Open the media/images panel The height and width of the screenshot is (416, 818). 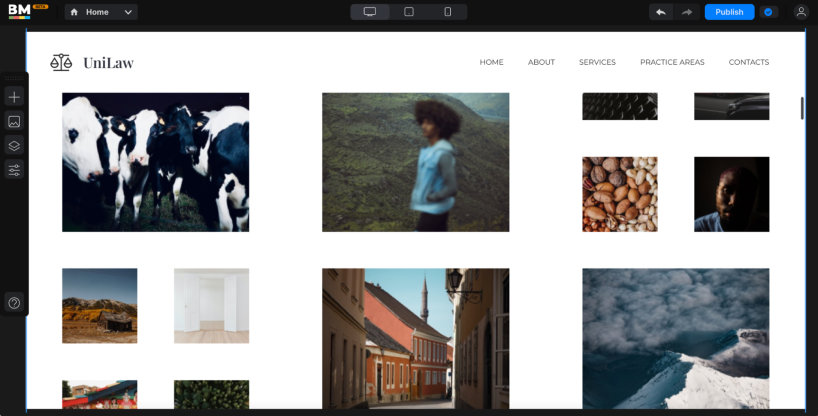click(14, 122)
